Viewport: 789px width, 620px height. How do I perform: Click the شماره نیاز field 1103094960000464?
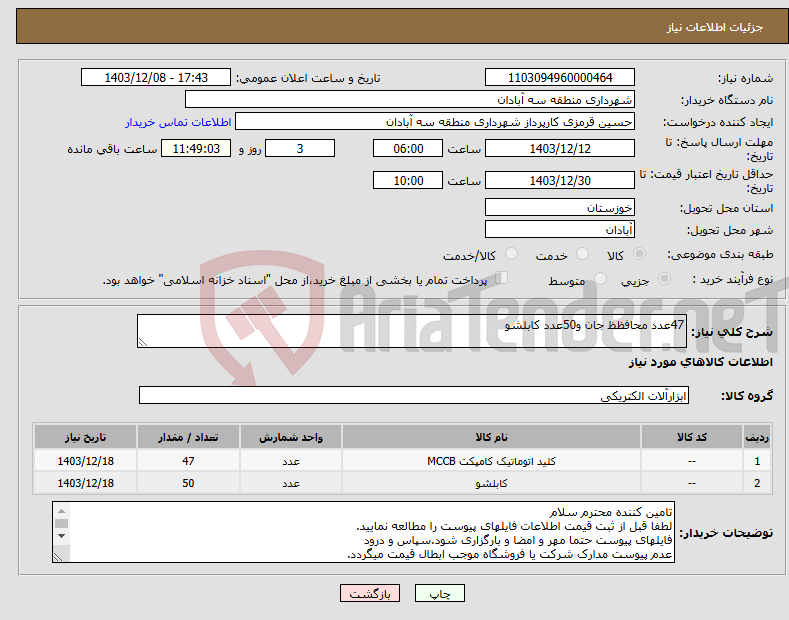tap(560, 78)
